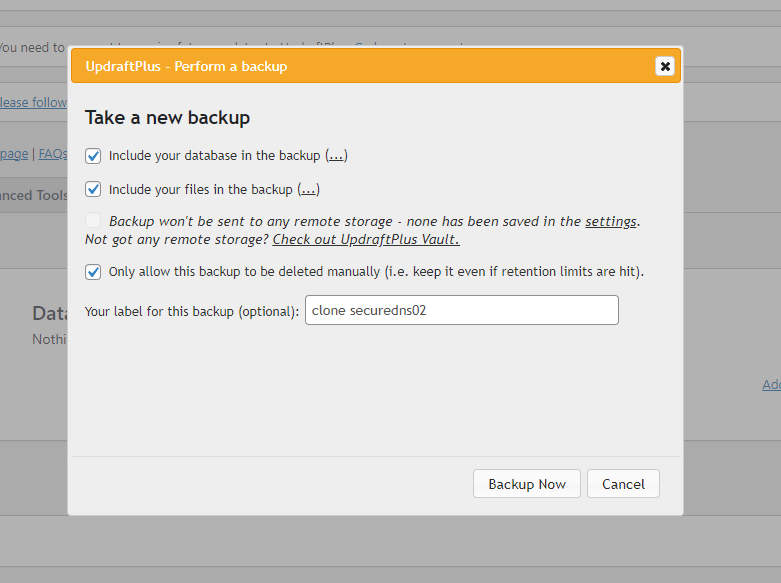Follow the Check out UpdraftPlus Vault link

366,240
